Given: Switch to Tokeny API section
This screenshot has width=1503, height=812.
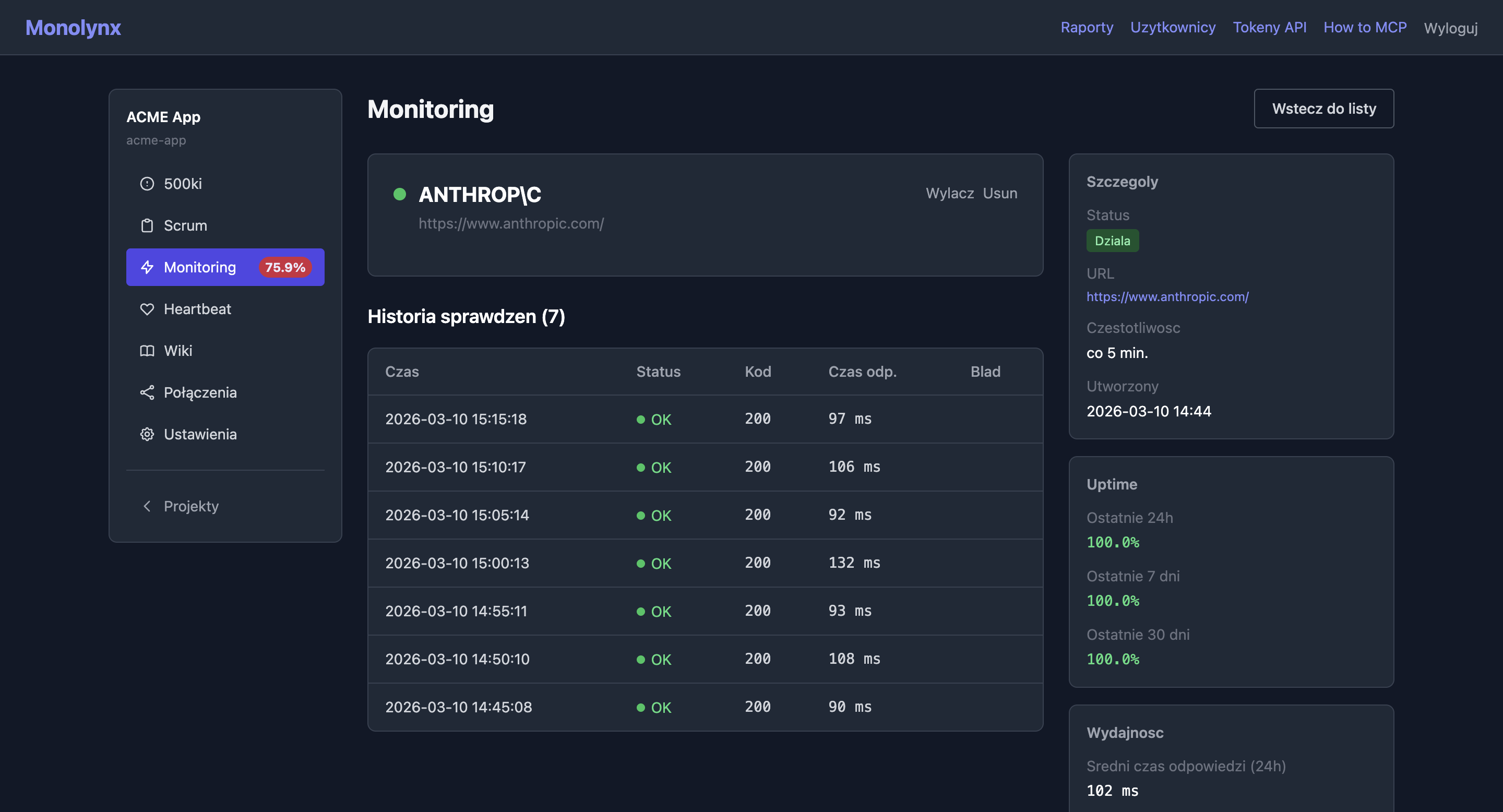Looking at the screenshot, I should (1270, 28).
